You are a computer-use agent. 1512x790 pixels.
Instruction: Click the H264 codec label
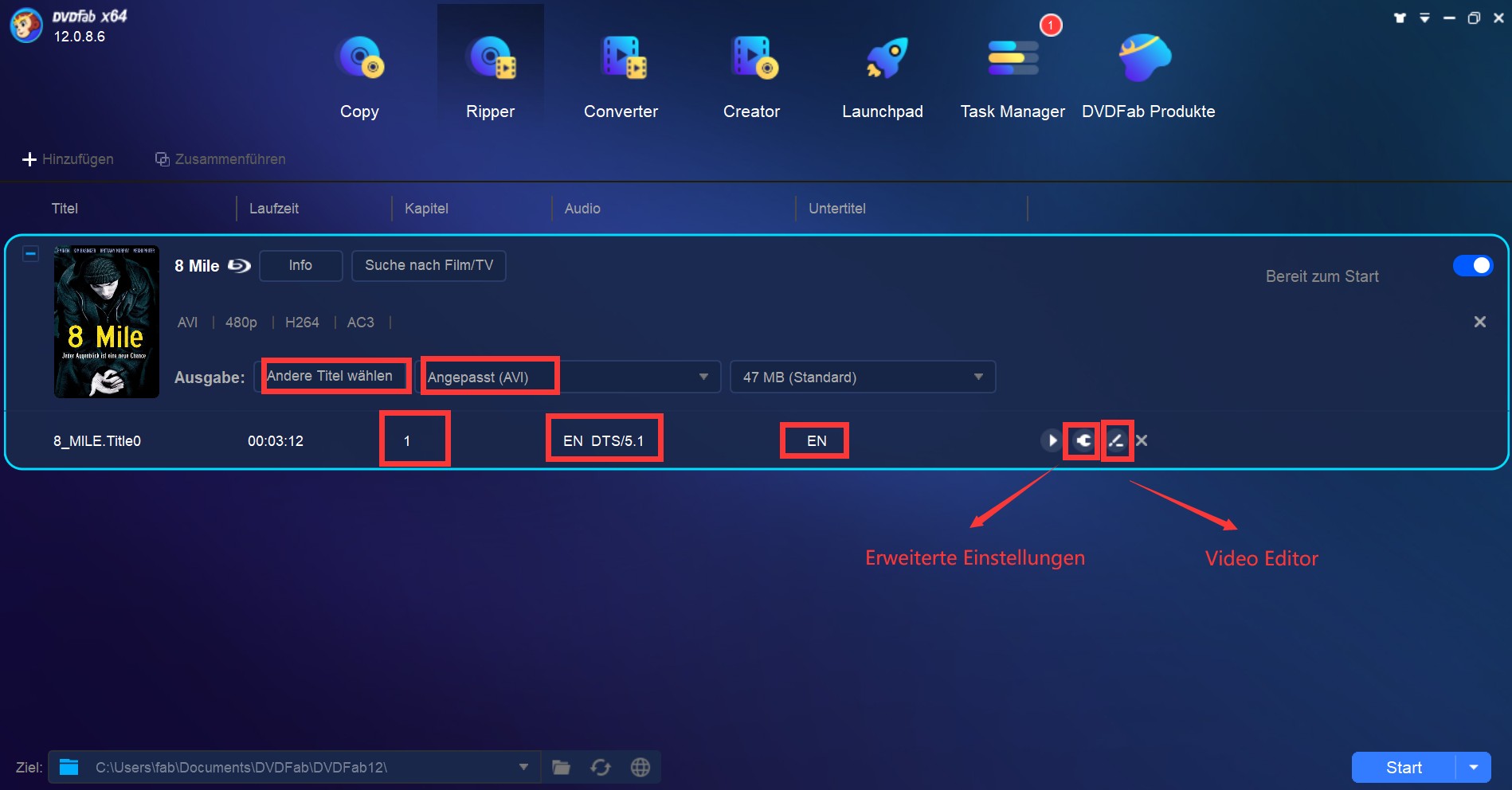click(302, 323)
